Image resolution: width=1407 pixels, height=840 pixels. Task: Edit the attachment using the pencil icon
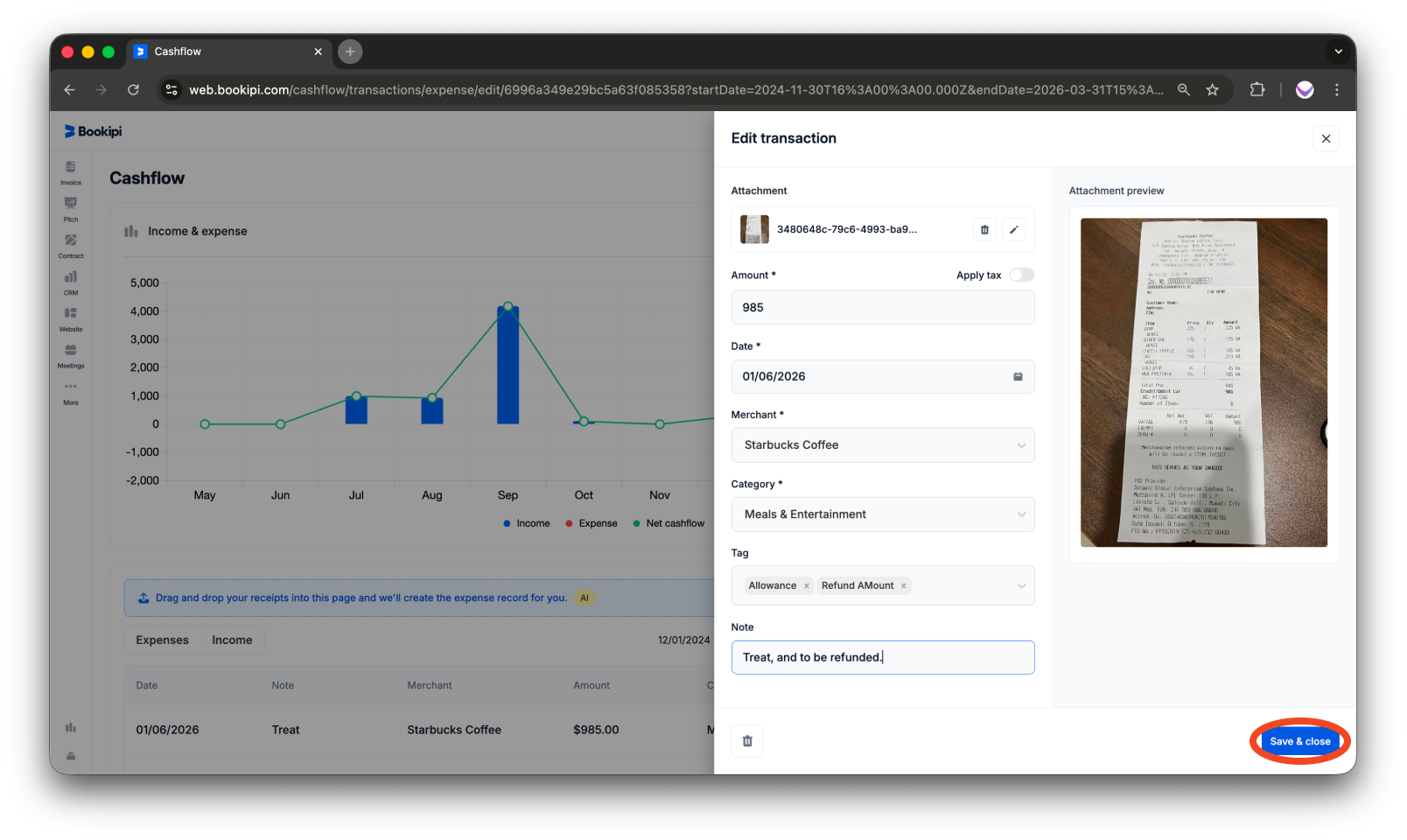tap(1014, 229)
